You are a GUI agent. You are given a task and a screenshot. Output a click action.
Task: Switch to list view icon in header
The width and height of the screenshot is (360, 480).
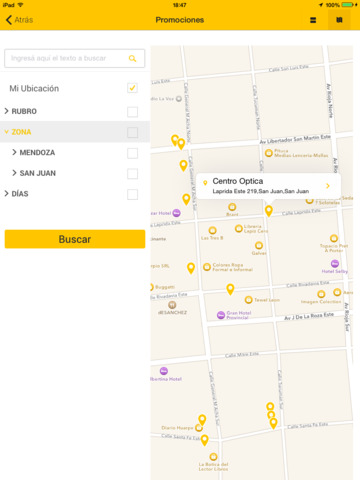[313, 20]
